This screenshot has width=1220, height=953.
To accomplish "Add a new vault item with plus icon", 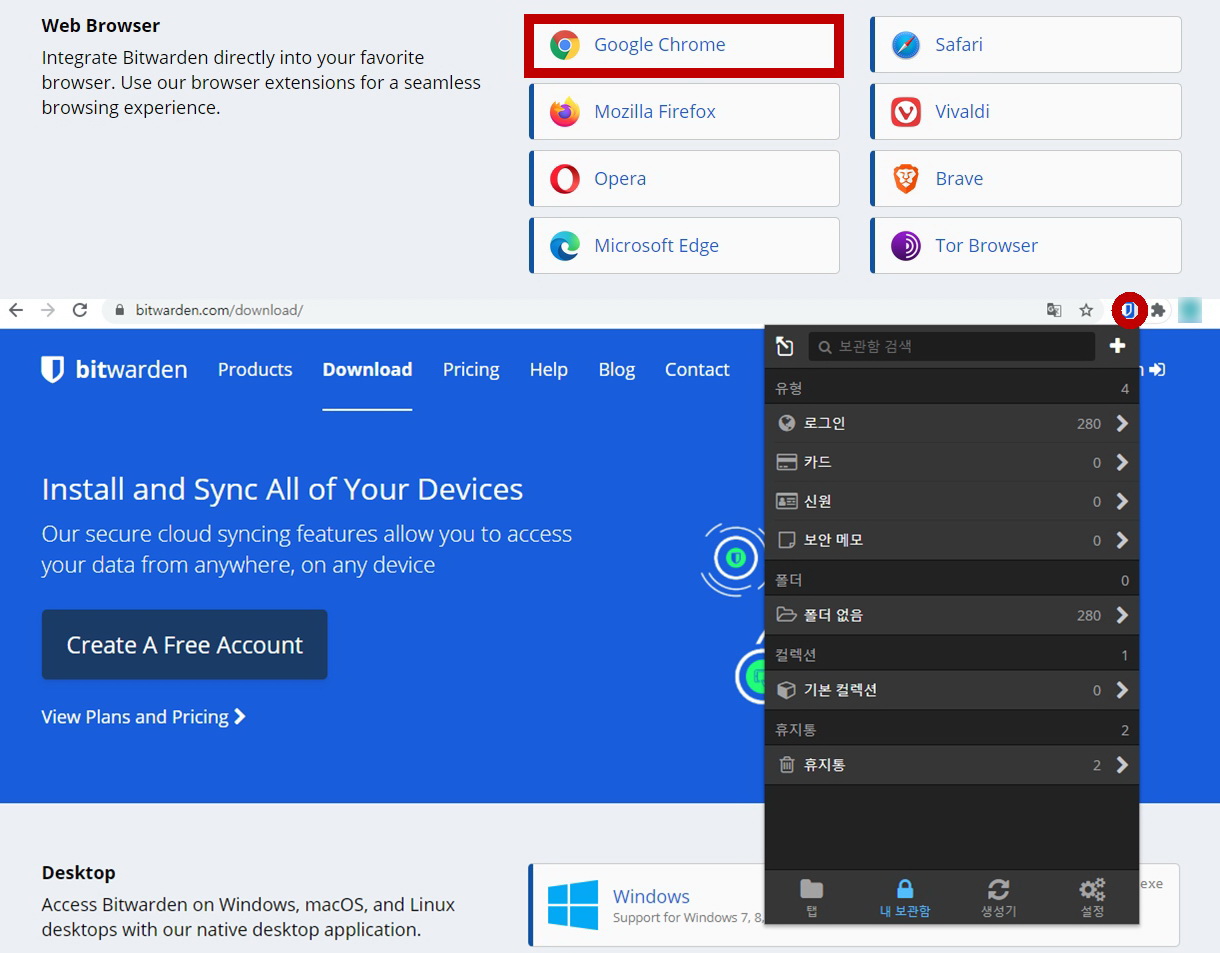I will (x=1117, y=346).
